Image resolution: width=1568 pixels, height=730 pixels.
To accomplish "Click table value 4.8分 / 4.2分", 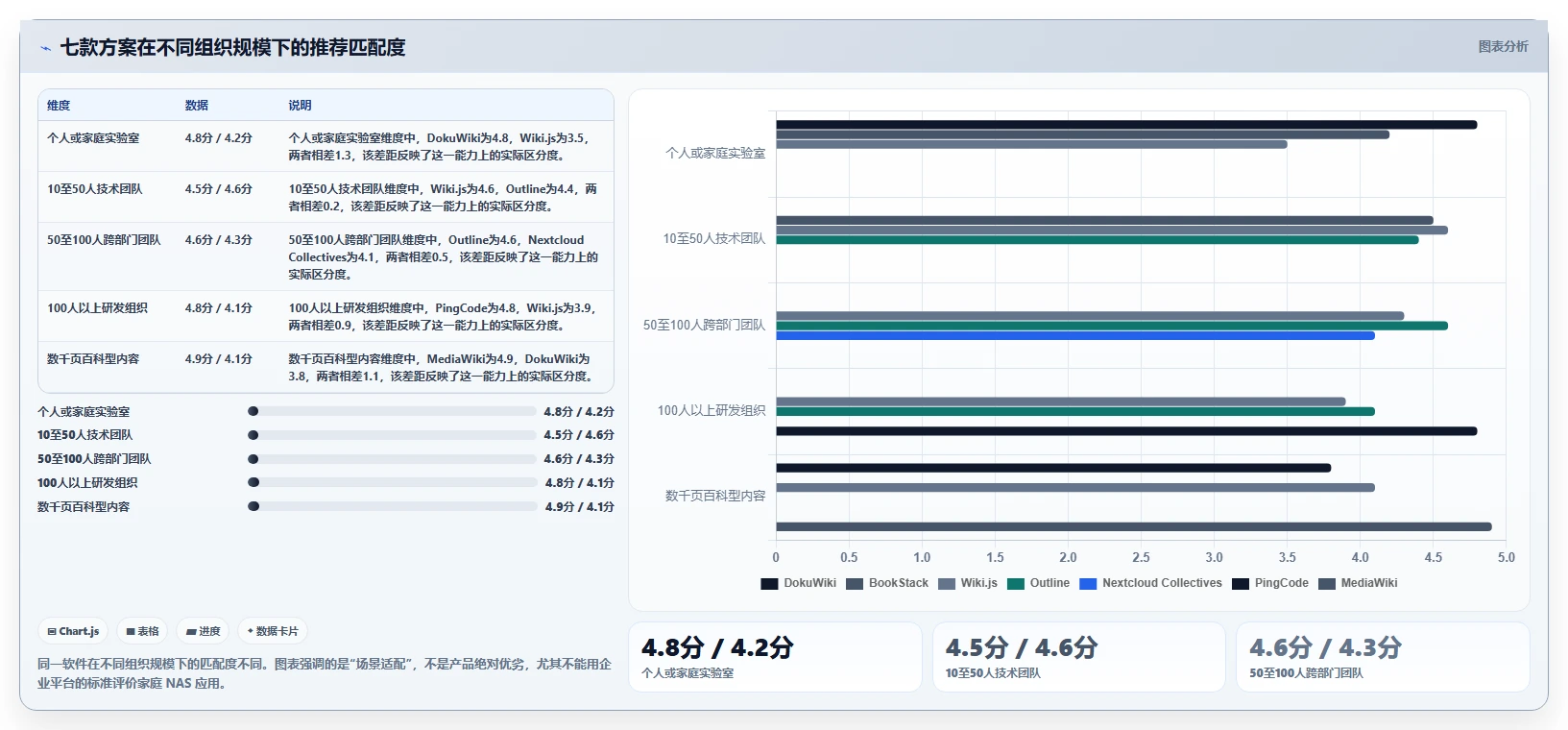I will tap(219, 138).
